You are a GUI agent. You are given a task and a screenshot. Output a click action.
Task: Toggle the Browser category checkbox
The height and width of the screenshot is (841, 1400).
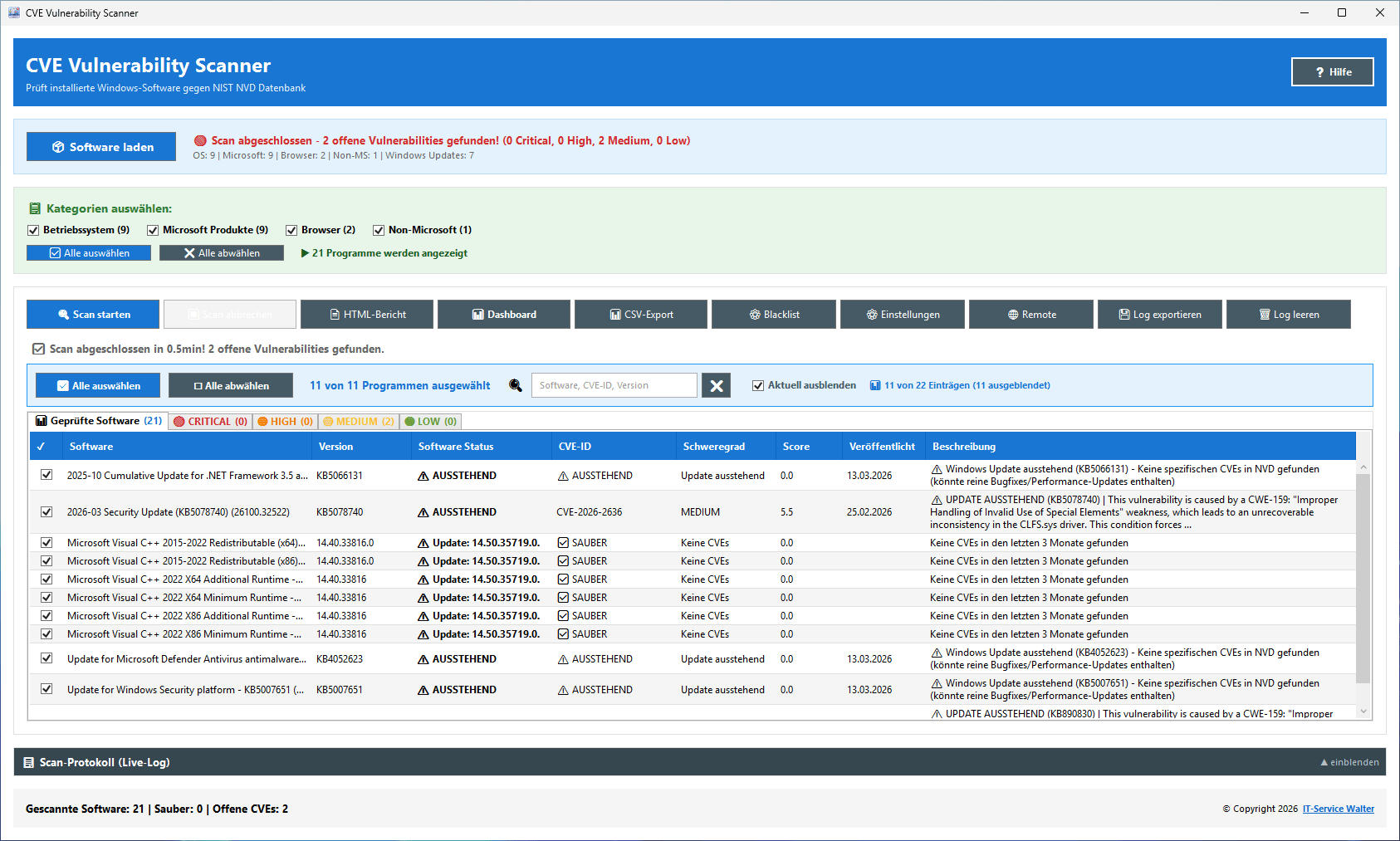click(291, 230)
